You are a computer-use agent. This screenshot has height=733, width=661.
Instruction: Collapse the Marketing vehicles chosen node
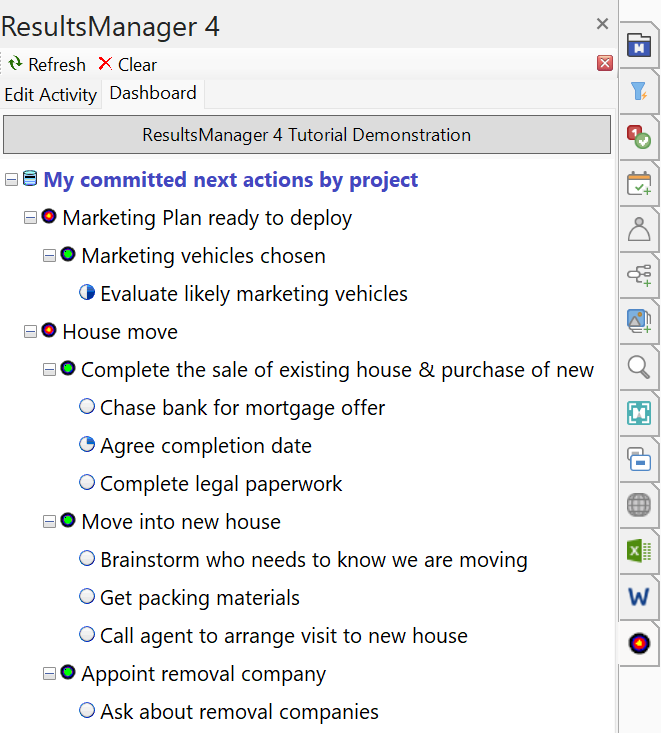click(49, 256)
